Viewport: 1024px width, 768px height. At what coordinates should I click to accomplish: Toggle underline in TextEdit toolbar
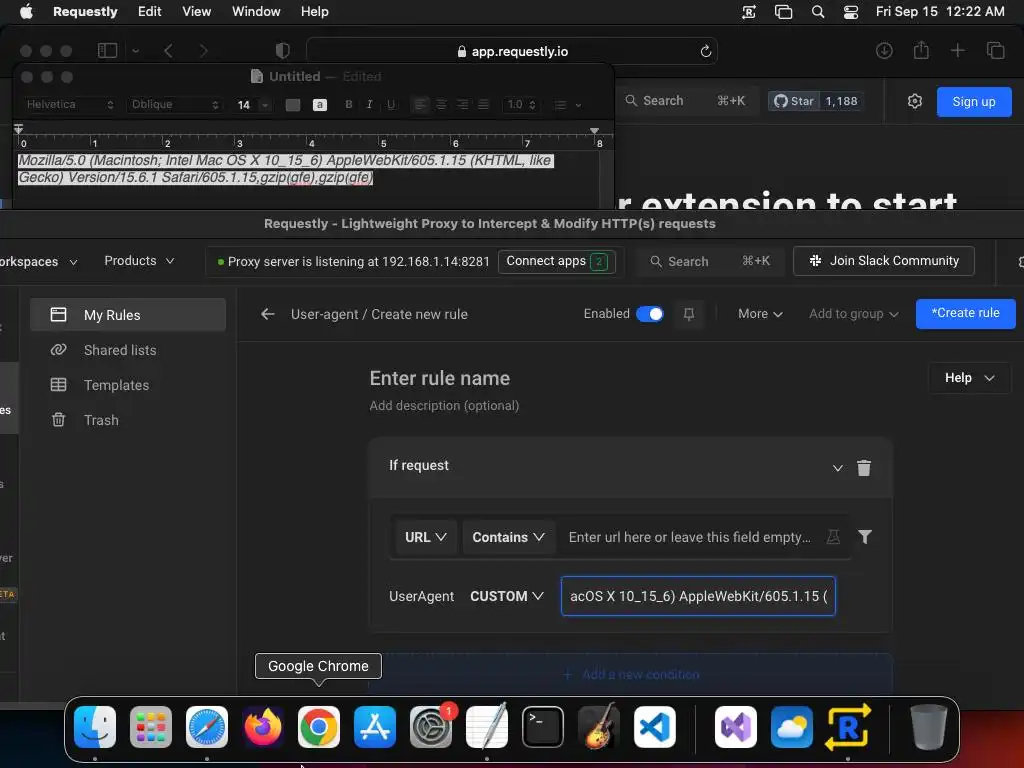(x=391, y=104)
